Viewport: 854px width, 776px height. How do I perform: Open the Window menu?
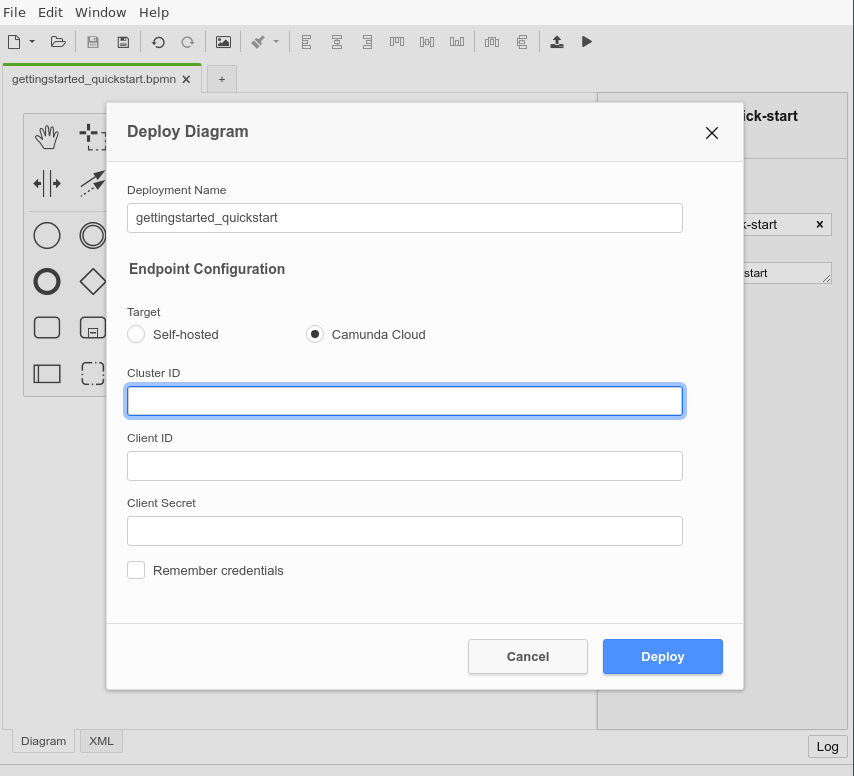click(x=100, y=13)
